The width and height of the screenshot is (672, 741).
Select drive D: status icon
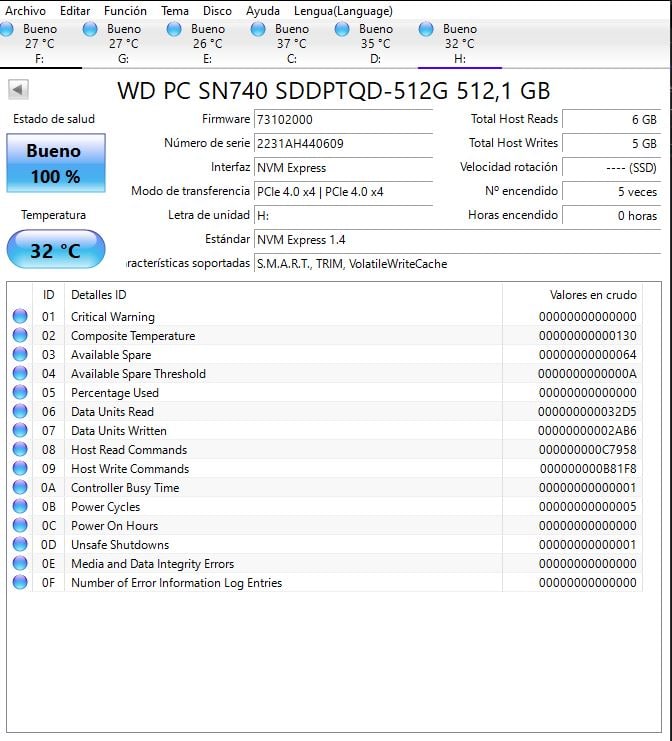coord(342,29)
